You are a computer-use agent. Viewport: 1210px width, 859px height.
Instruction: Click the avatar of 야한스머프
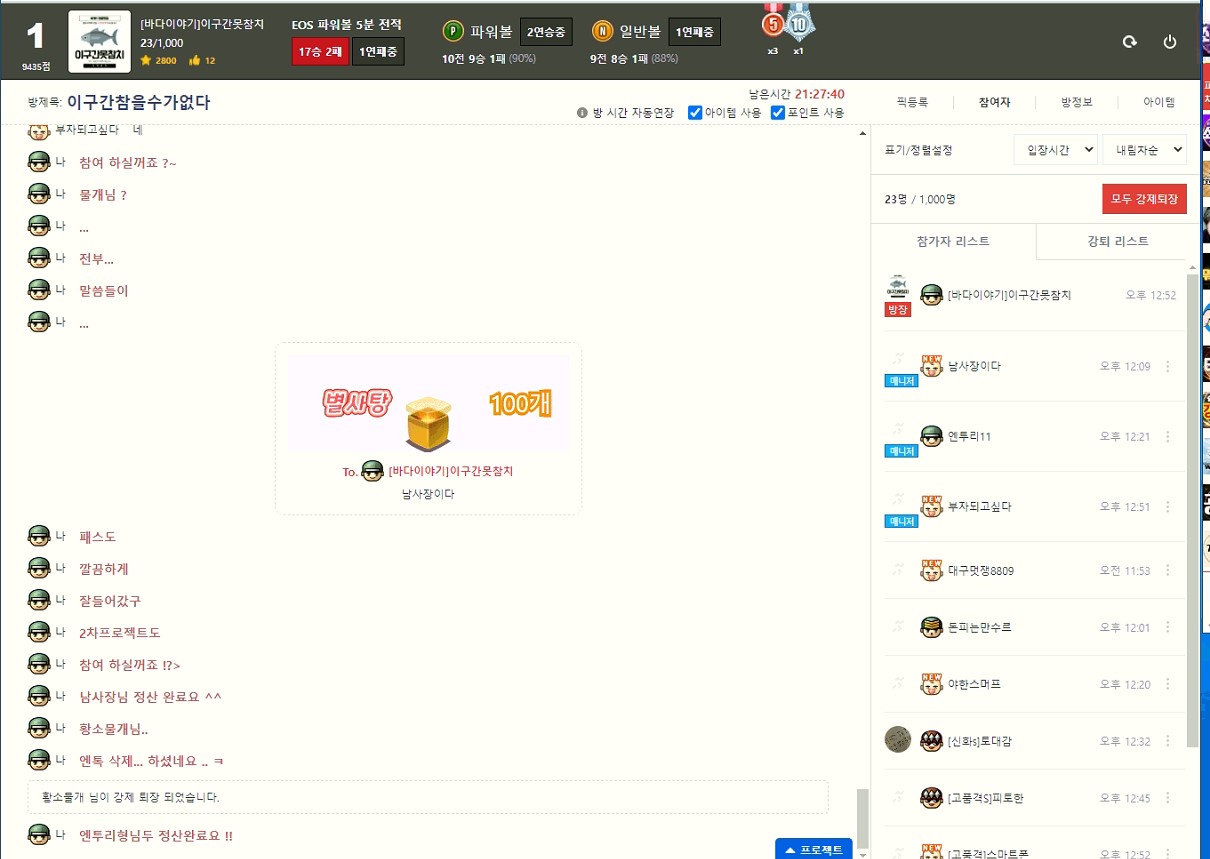pyautogui.click(x=931, y=684)
